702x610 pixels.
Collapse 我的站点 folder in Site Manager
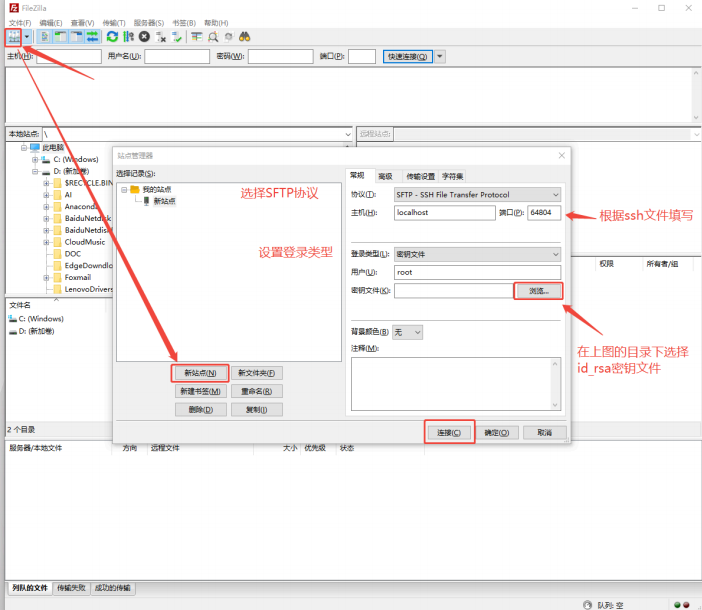point(124,190)
